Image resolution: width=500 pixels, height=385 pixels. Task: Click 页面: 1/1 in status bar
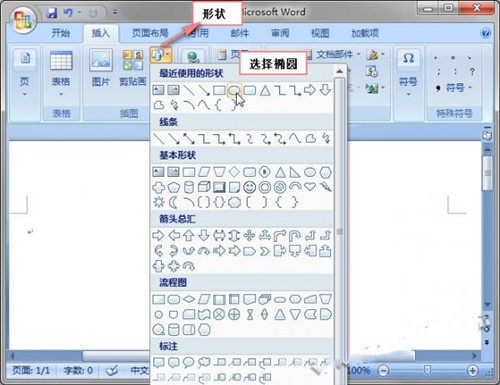point(31,370)
